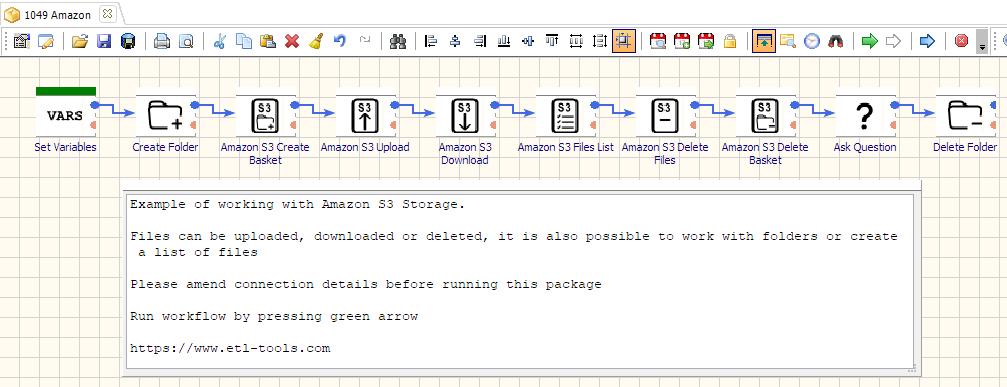
Task: Copy selected objects icon
Action: pos(243,42)
